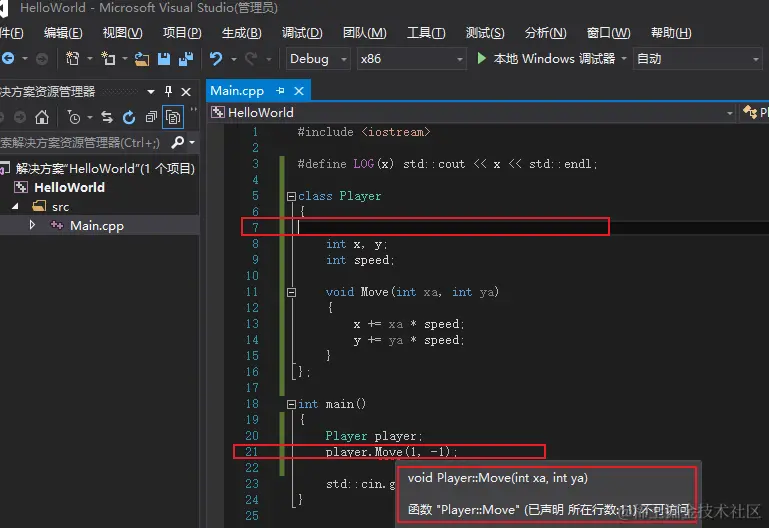Click the New Project toolbar icon

tap(73, 58)
